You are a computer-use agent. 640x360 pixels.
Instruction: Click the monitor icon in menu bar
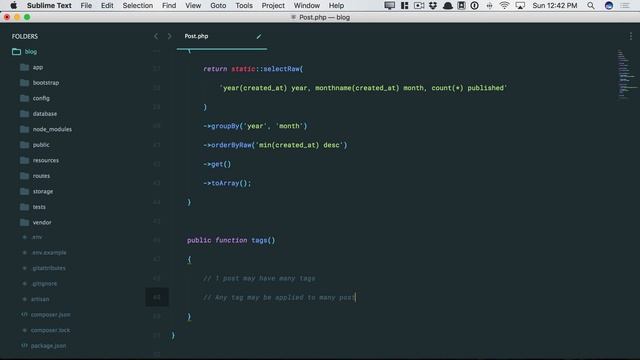tap(389, 5)
